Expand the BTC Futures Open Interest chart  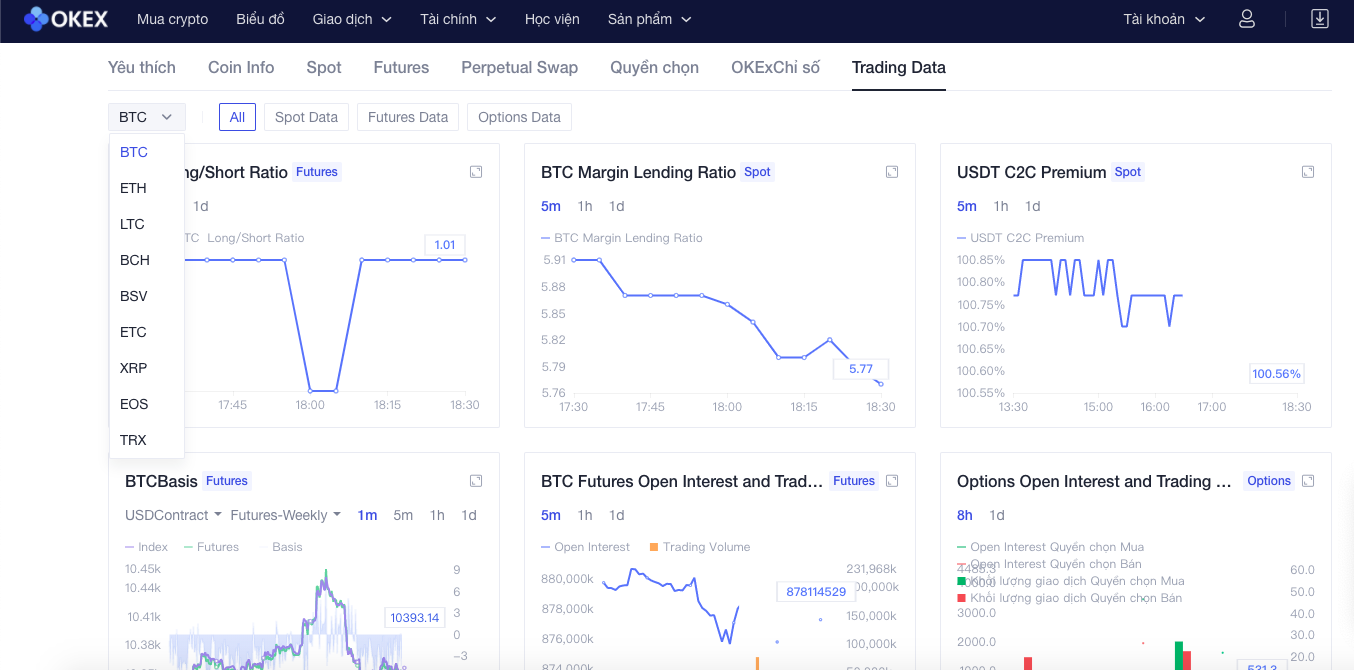point(892,481)
